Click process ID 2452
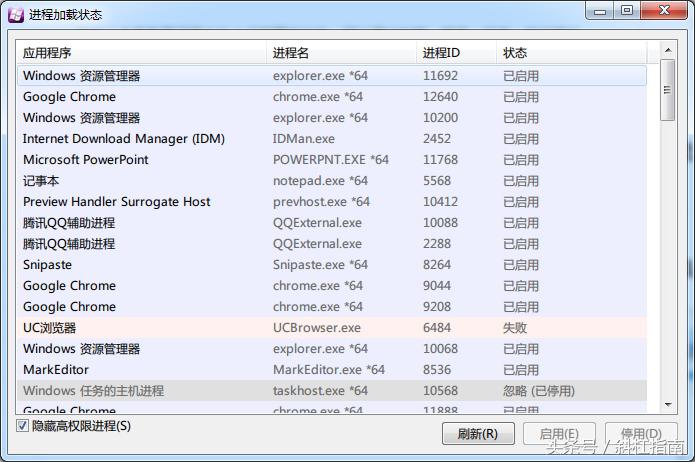 (x=437, y=139)
